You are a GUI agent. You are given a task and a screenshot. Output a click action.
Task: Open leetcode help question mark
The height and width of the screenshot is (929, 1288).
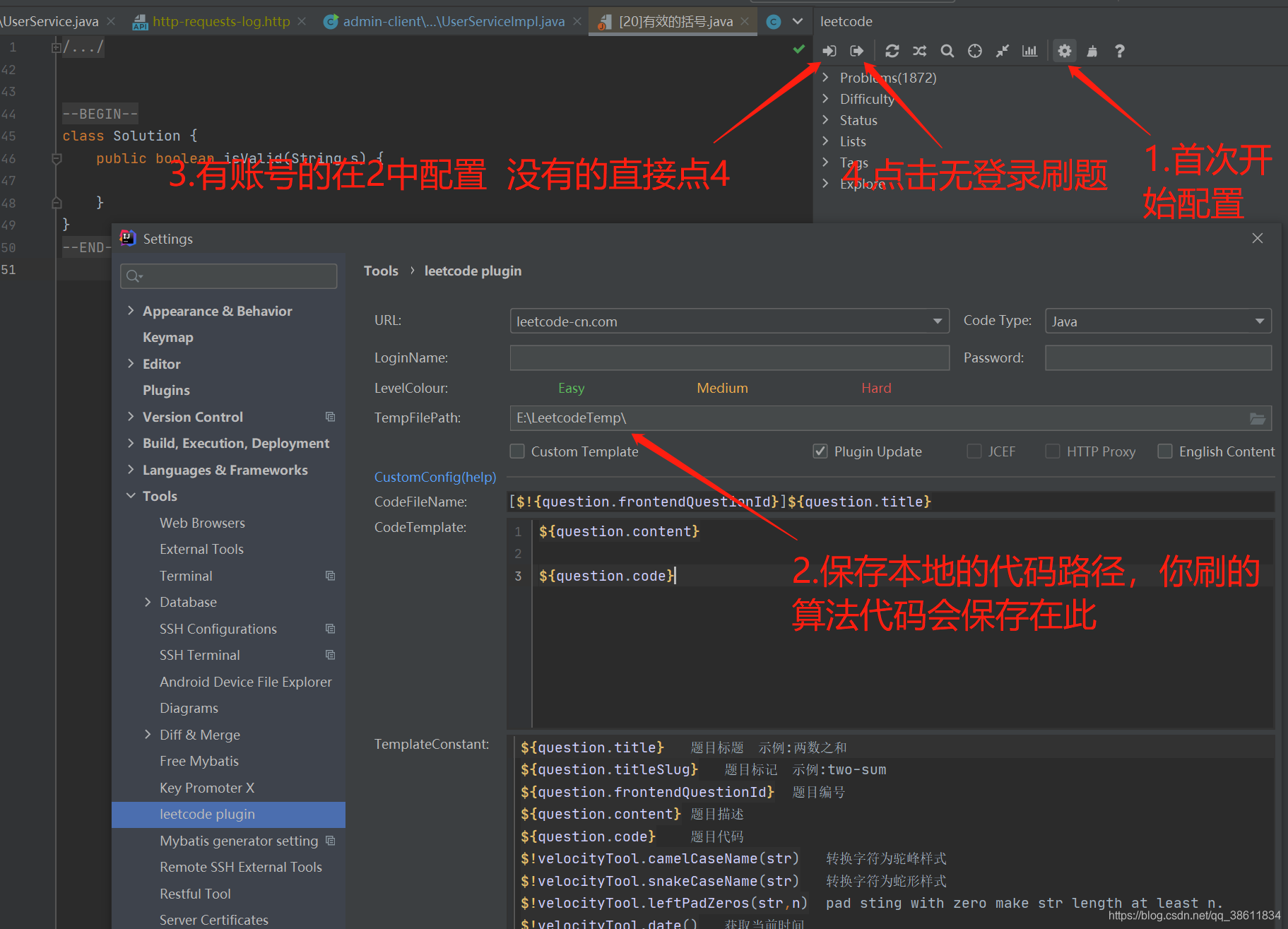tap(1120, 51)
